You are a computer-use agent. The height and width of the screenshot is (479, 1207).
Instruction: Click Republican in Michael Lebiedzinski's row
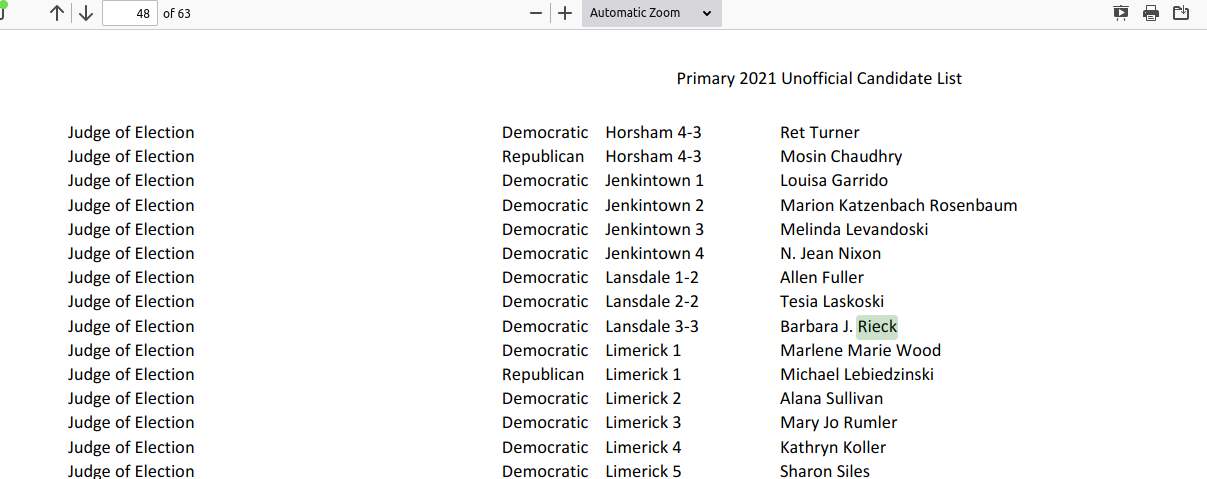543,374
